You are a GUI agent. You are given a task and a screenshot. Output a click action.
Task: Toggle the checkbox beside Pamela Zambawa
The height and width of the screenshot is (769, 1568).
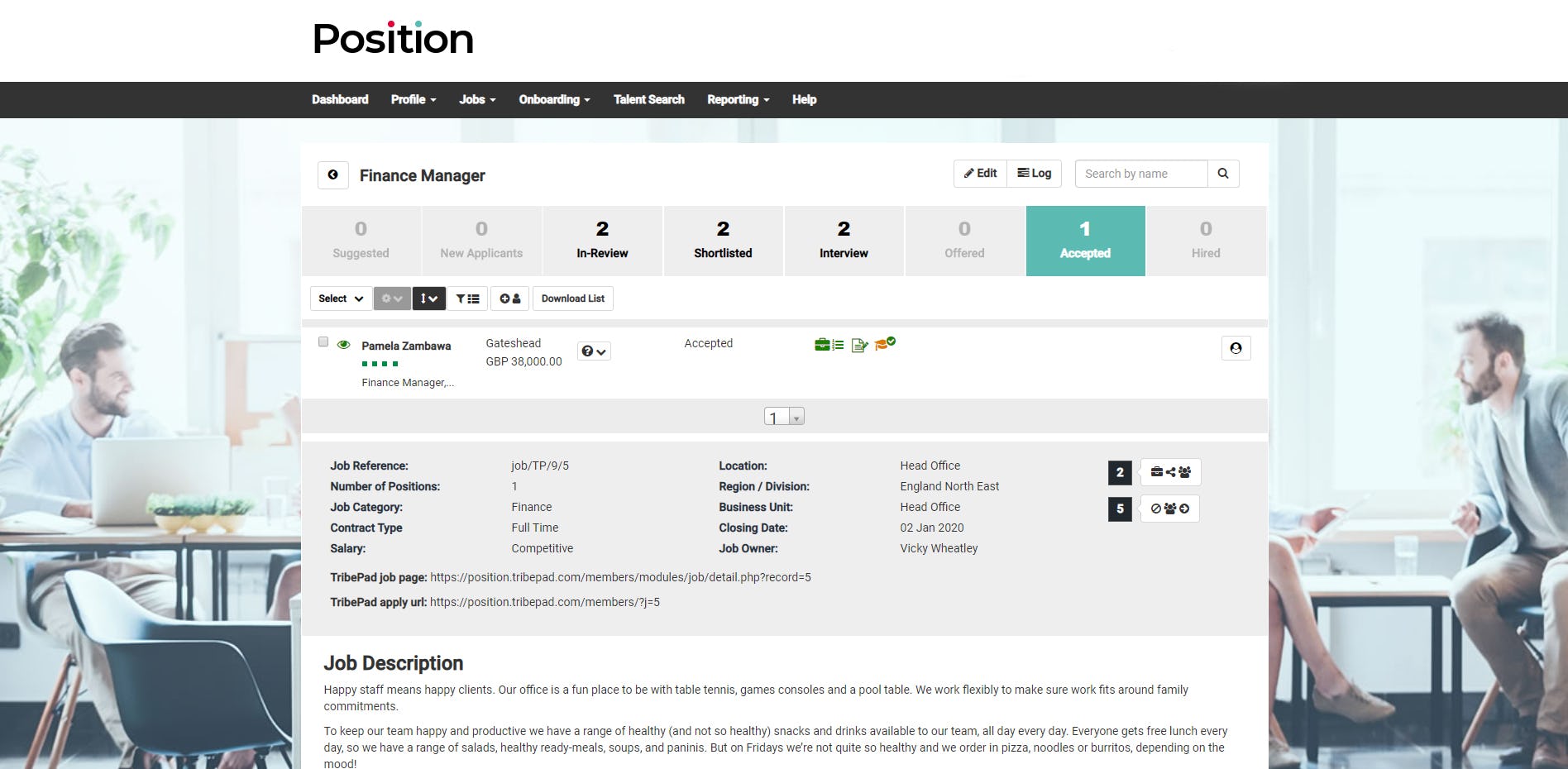pyautogui.click(x=323, y=342)
